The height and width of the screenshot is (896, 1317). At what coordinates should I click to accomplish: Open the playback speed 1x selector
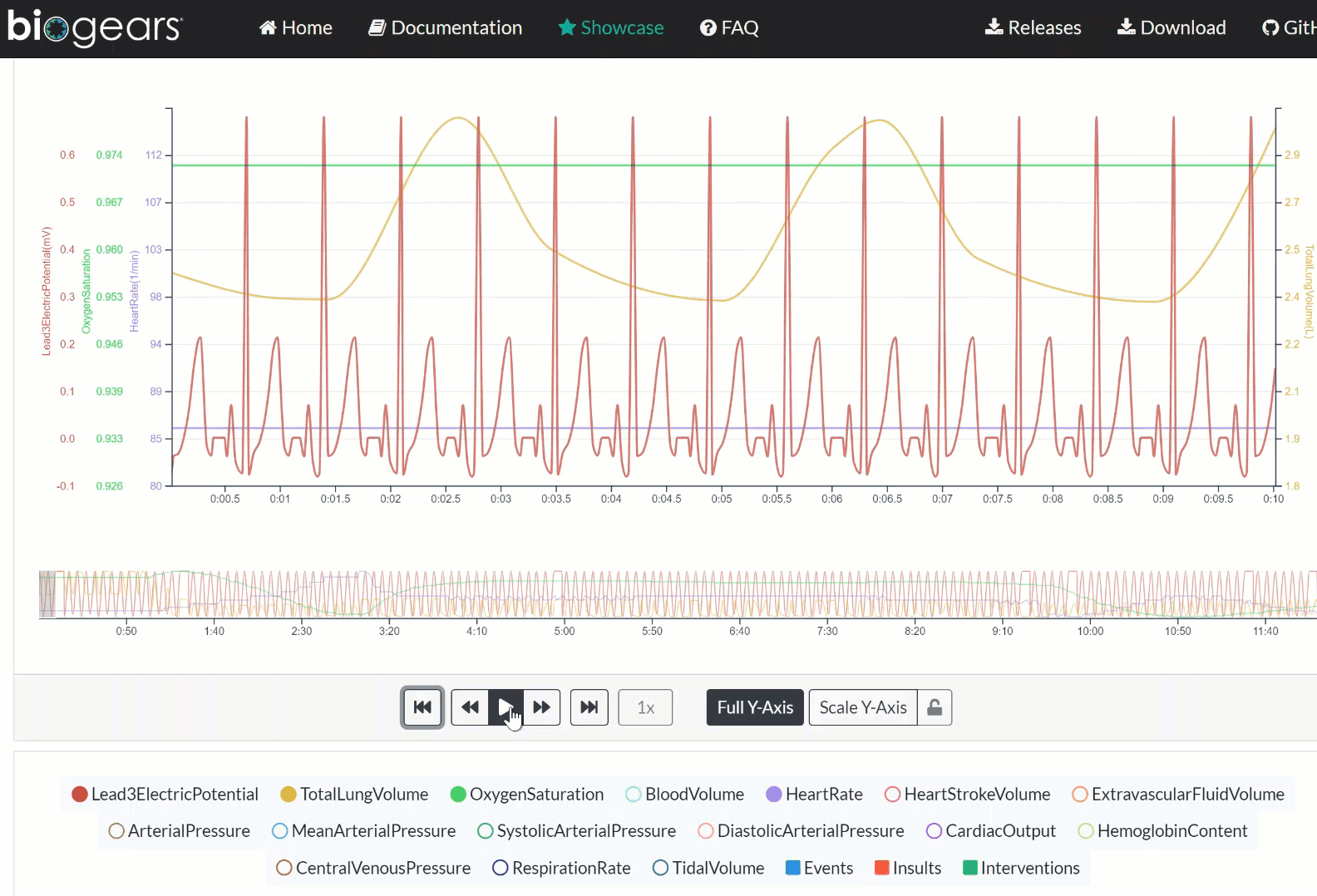645,707
